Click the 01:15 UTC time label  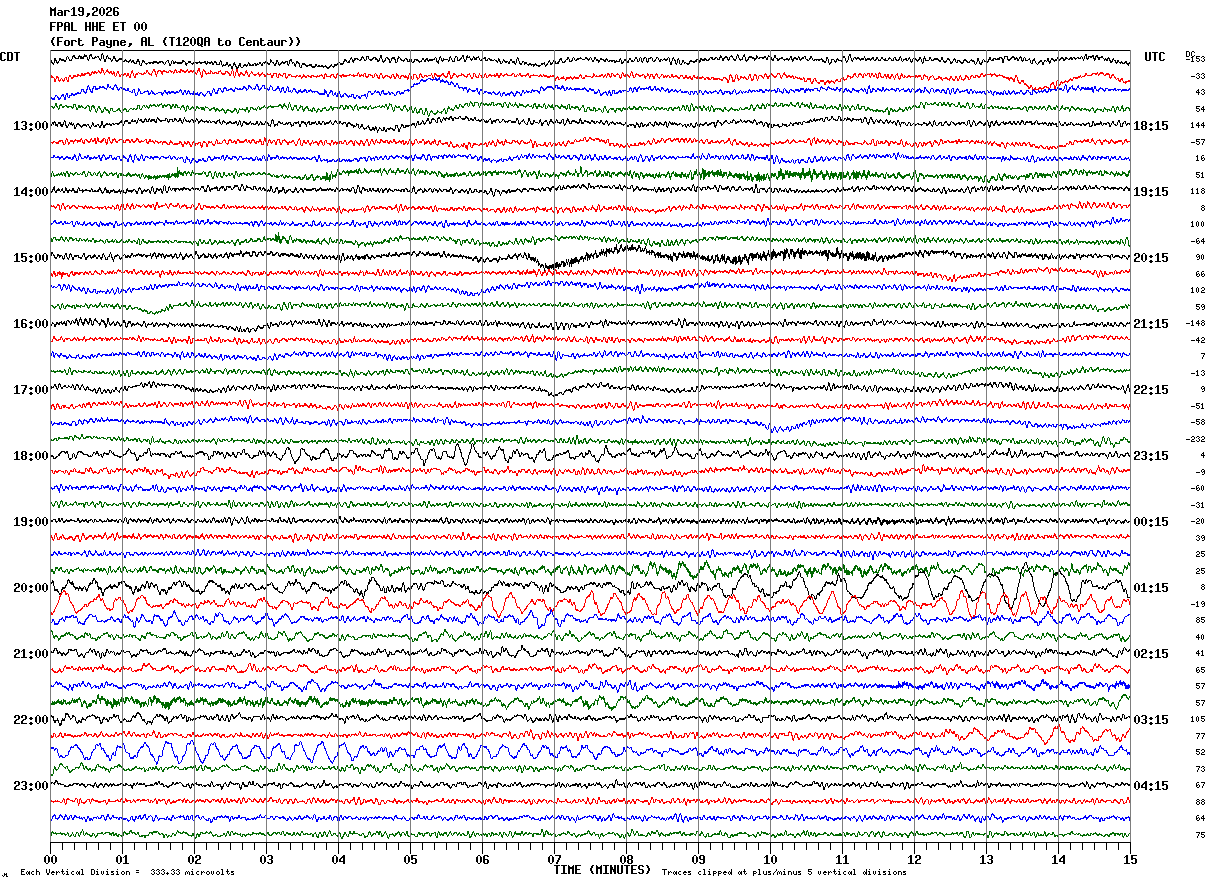(x=1151, y=588)
